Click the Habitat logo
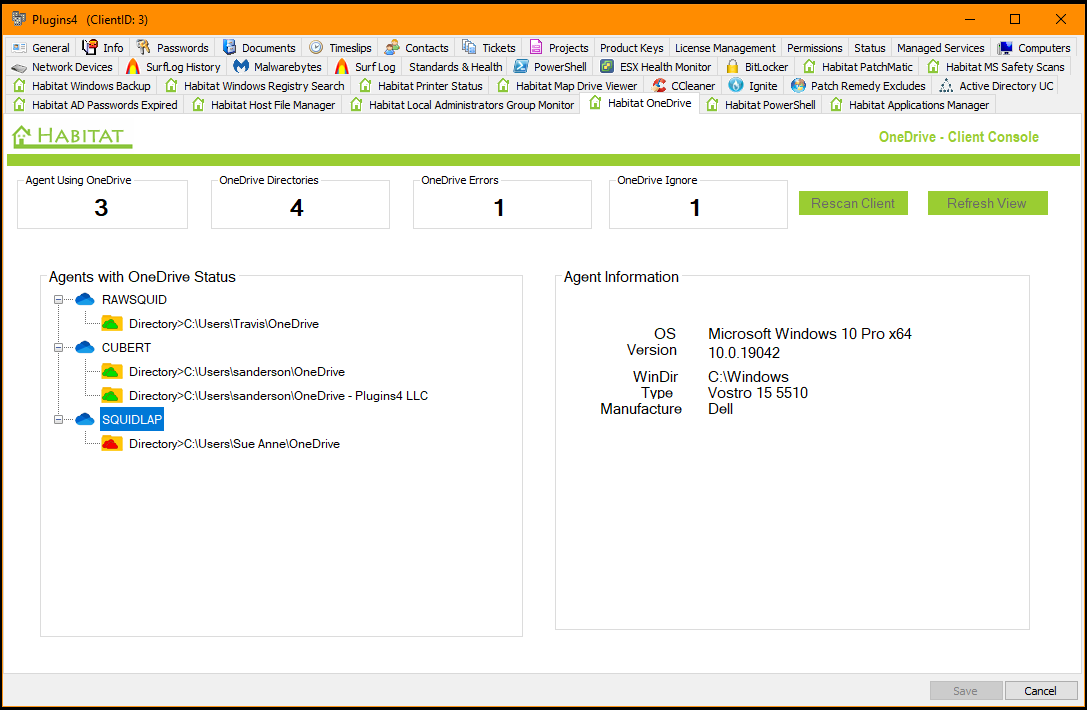 point(71,137)
